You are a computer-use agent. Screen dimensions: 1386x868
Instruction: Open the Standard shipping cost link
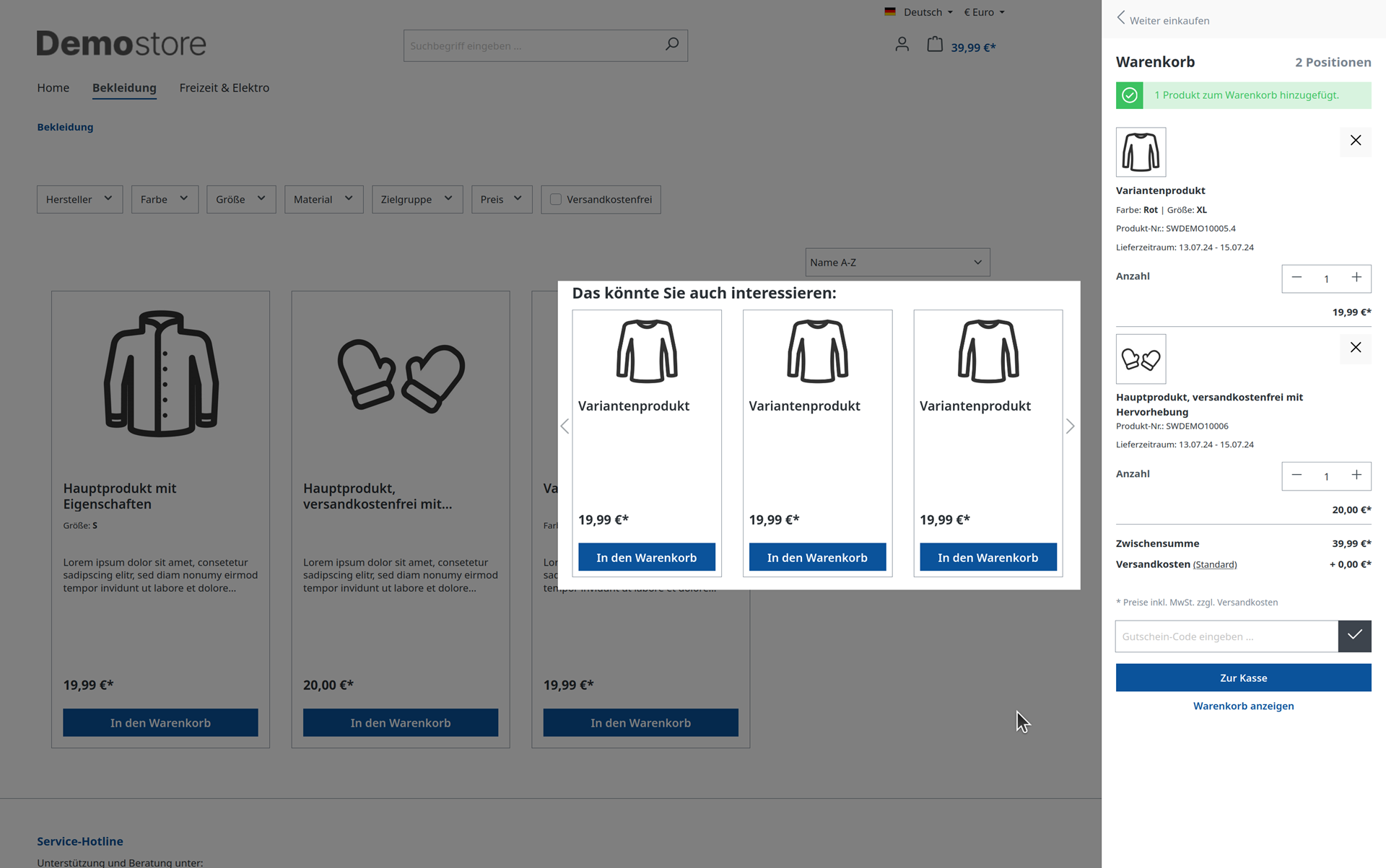(1215, 564)
